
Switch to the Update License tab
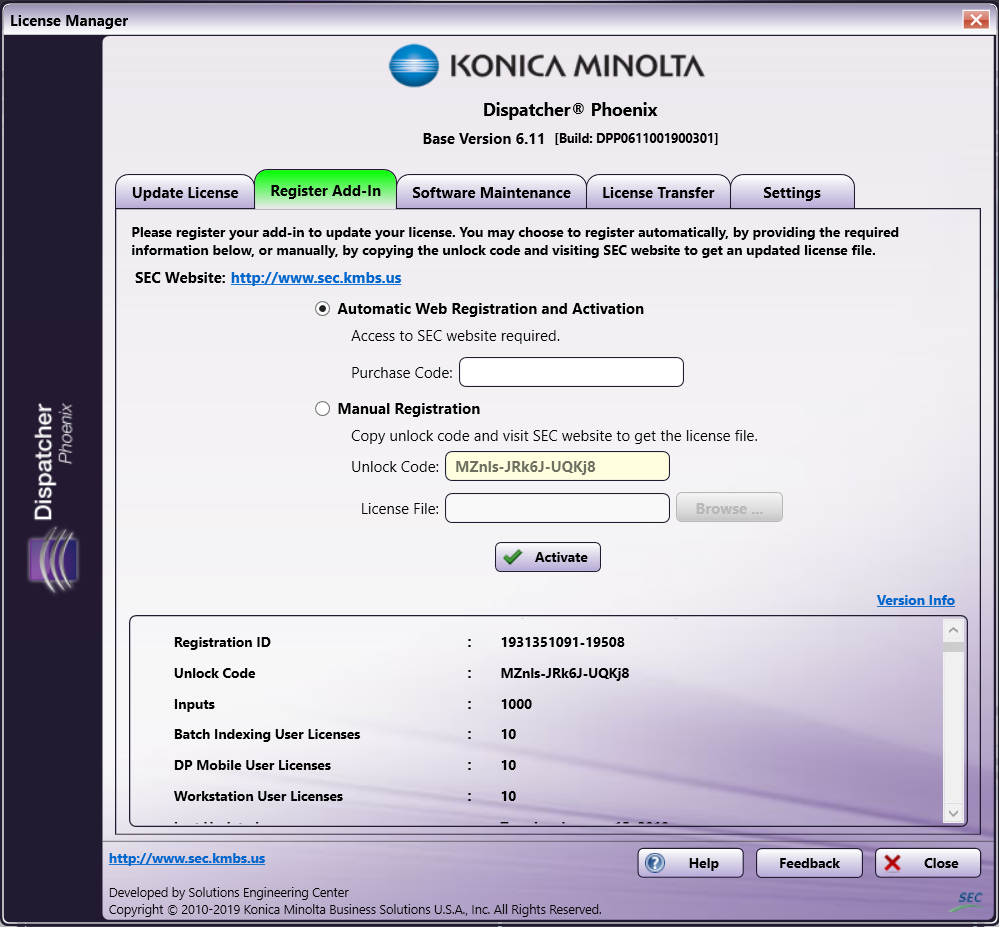point(185,192)
